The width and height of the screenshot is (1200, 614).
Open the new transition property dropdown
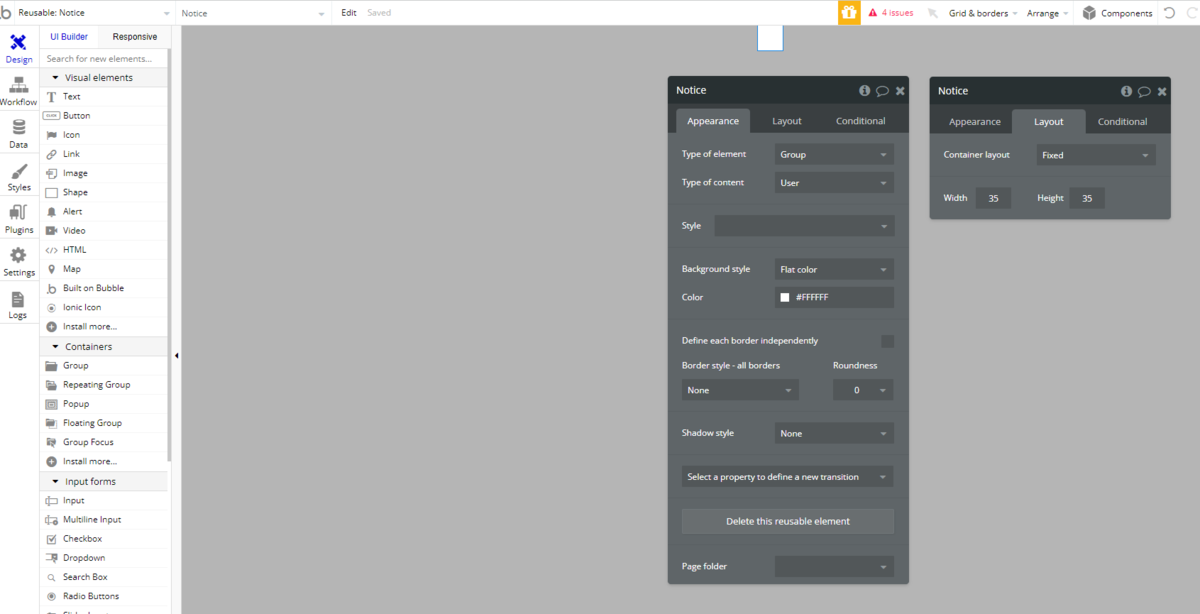point(788,477)
